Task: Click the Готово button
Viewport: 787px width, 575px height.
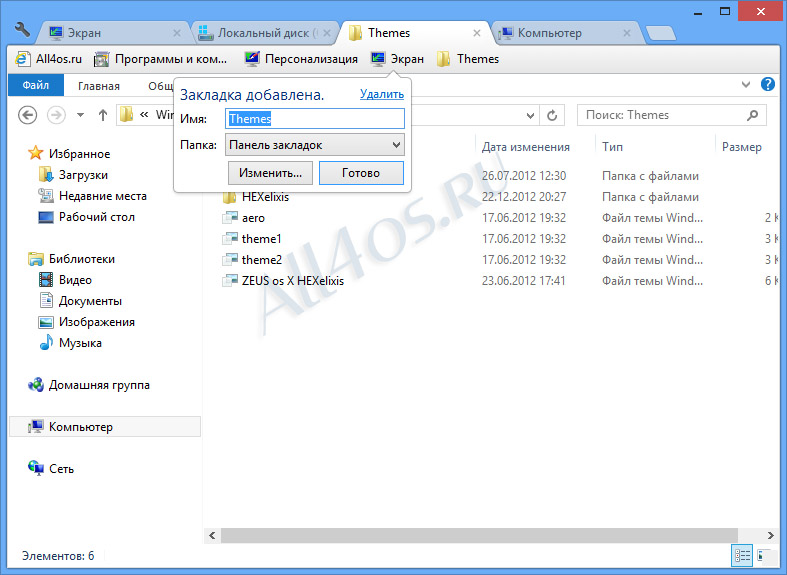Action: point(361,173)
